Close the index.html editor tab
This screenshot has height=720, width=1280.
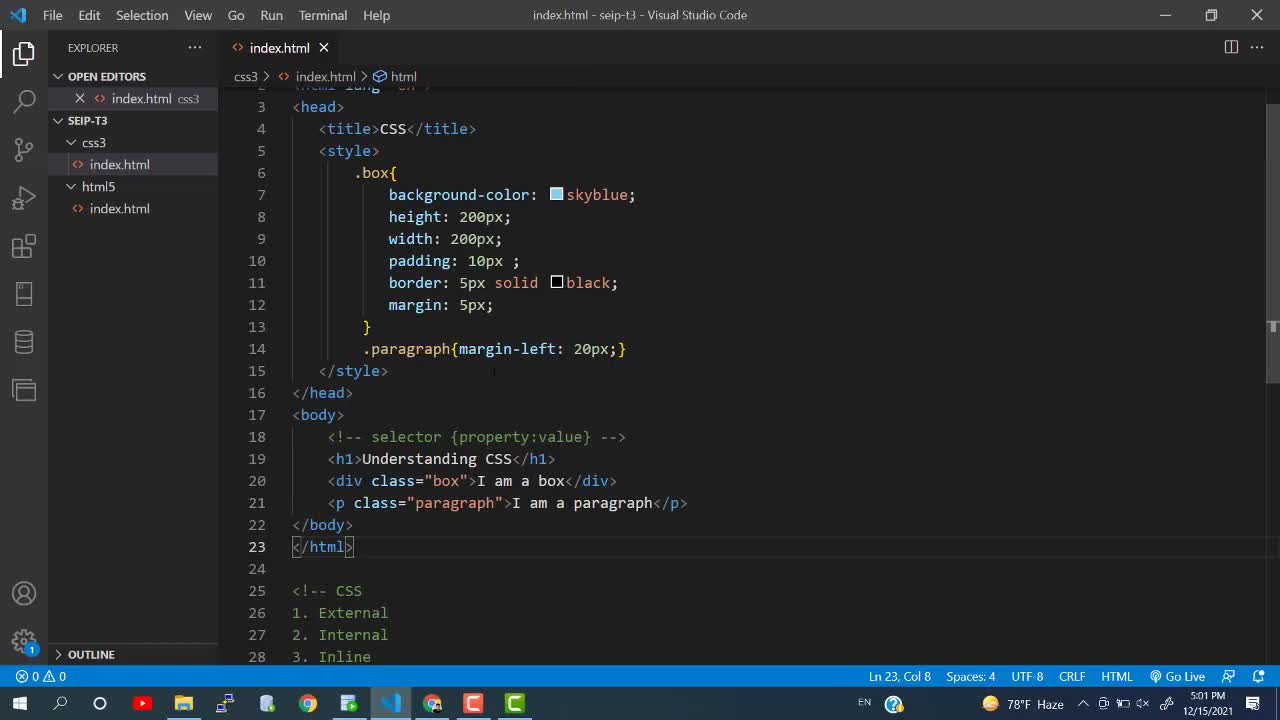pyautogui.click(x=324, y=48)
